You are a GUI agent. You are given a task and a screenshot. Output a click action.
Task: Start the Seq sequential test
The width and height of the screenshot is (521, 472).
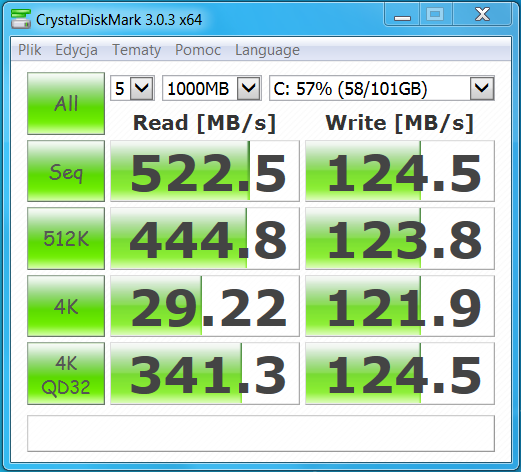[x=66, y=171]
